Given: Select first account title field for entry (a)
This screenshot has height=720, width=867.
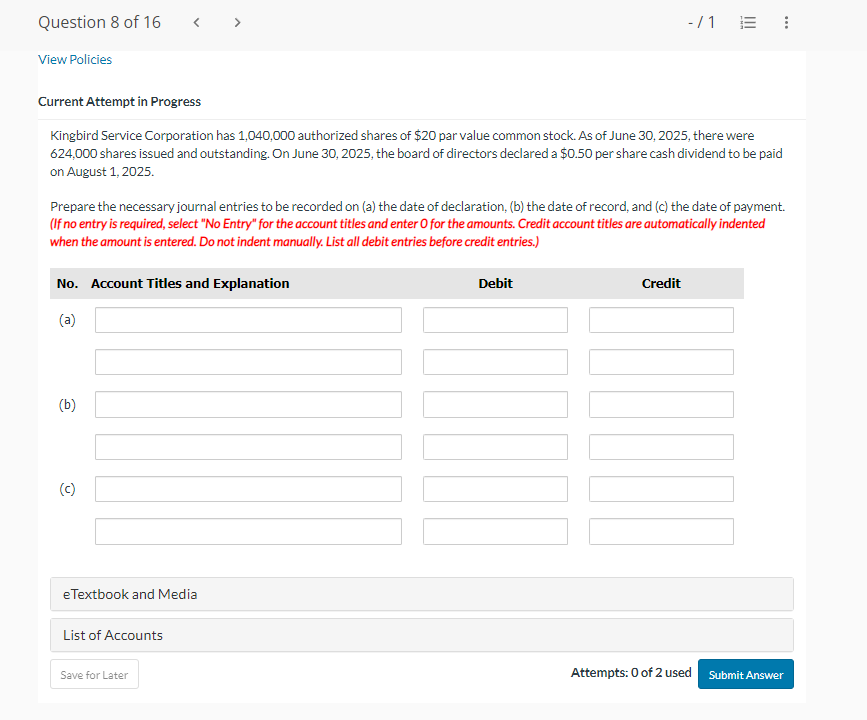Looking at the screenshot, I should coord(248,320).
